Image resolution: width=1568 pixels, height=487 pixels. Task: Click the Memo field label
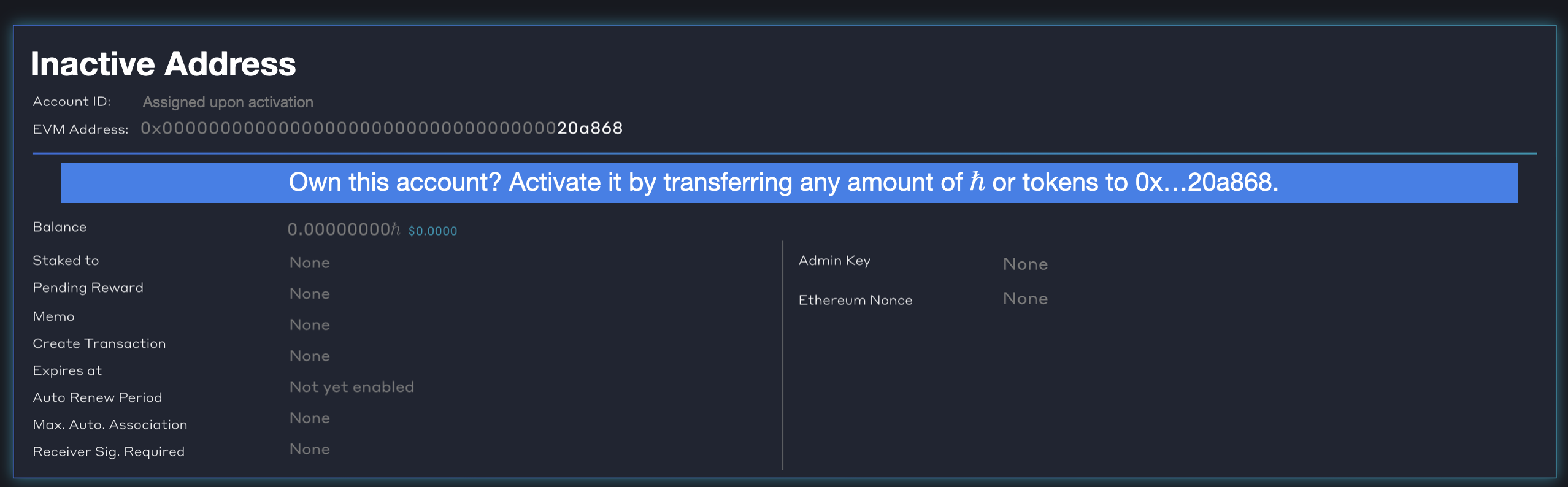pos(55,316)
